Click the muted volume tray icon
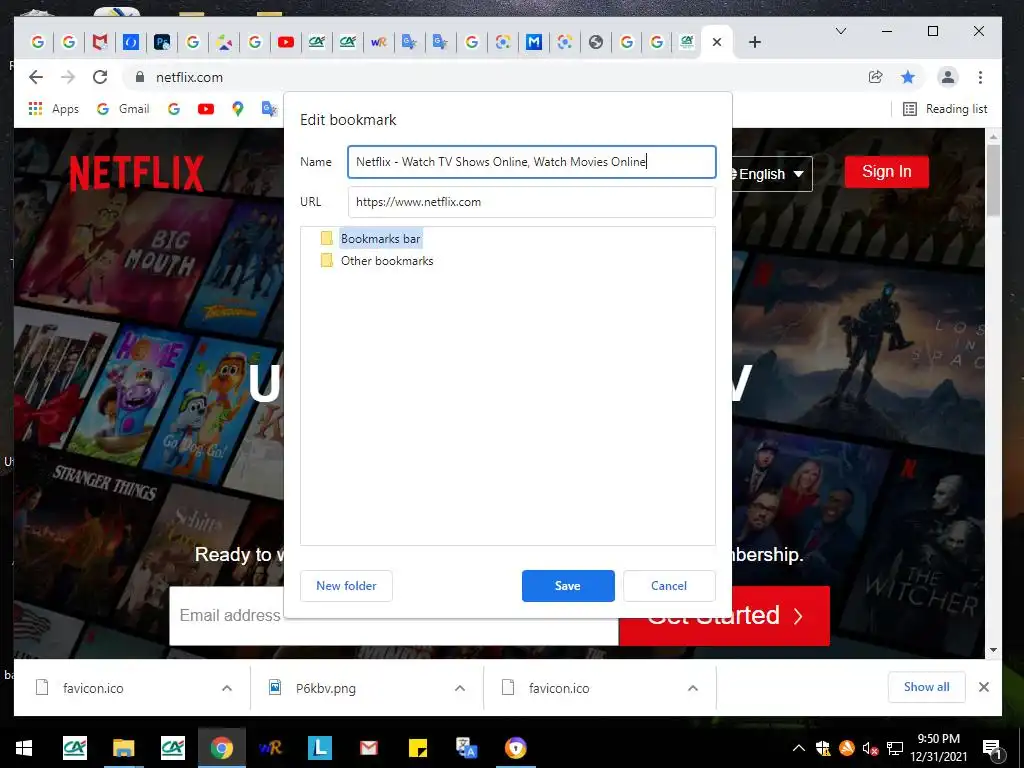Screen dimensions: 1024x768 [870, 748]
